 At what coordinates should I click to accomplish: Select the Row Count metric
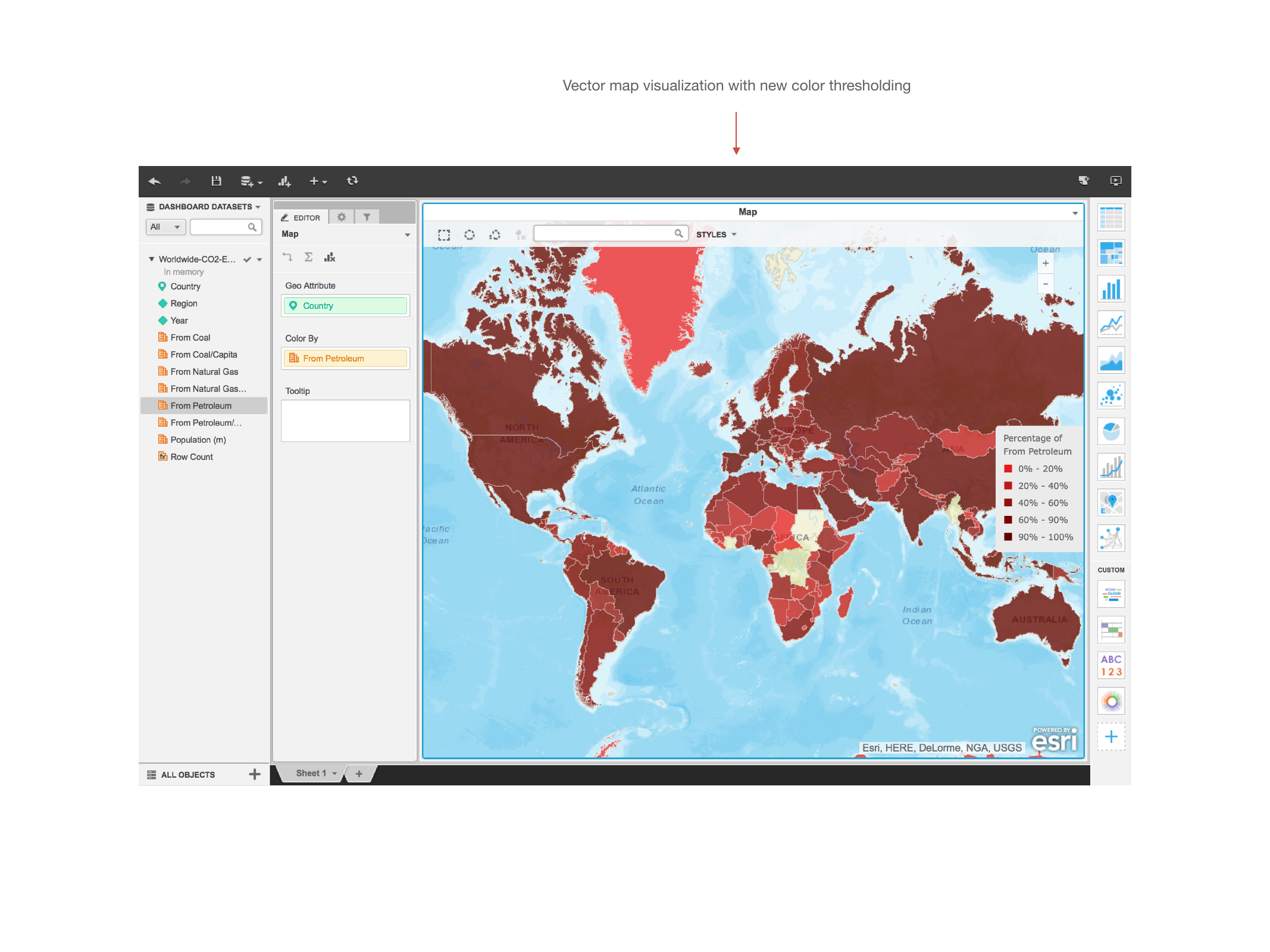click(191, 457)
